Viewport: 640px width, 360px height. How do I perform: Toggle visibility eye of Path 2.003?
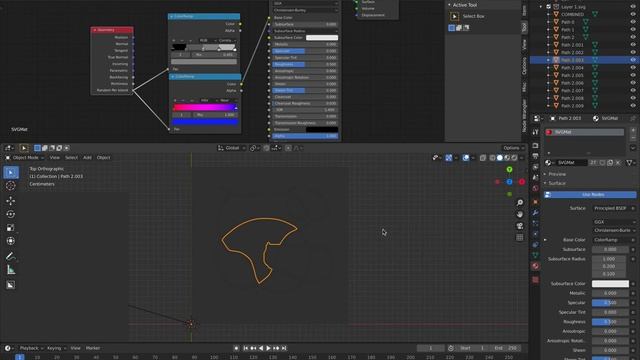pos(633,60)
